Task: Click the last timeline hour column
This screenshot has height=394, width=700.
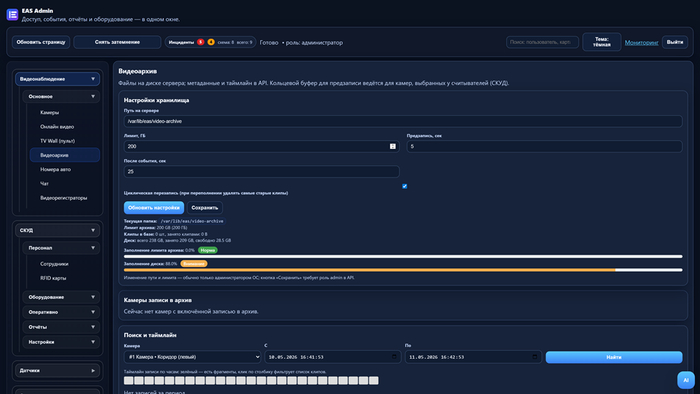Action: point(374,381)
